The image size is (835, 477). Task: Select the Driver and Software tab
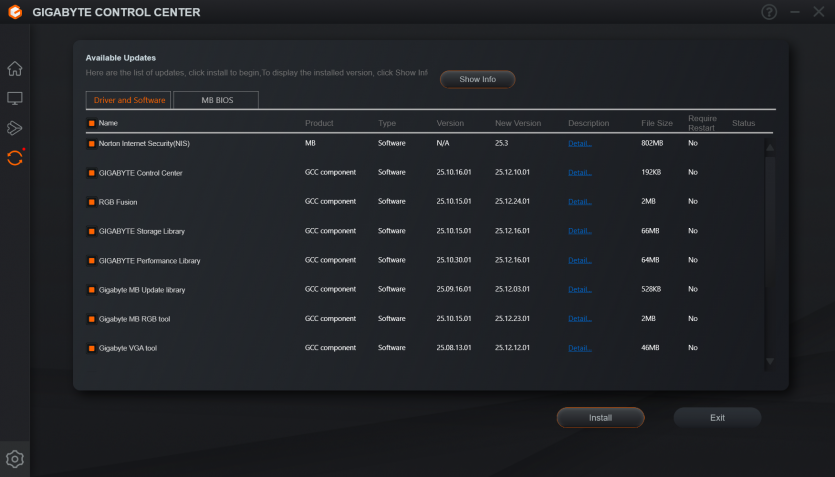point(129,100)
